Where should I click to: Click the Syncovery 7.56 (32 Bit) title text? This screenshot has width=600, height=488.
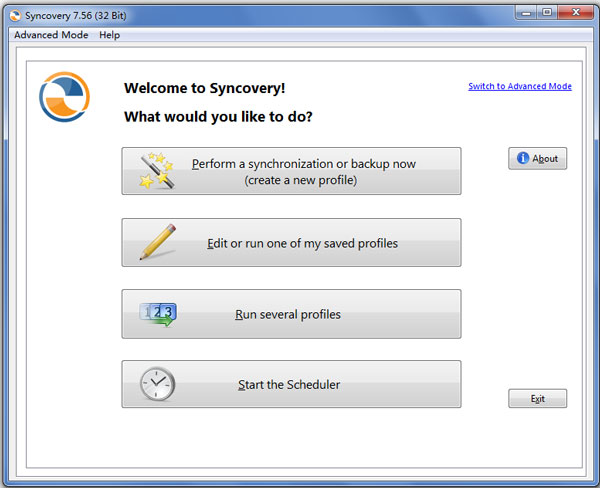point(76,16)
